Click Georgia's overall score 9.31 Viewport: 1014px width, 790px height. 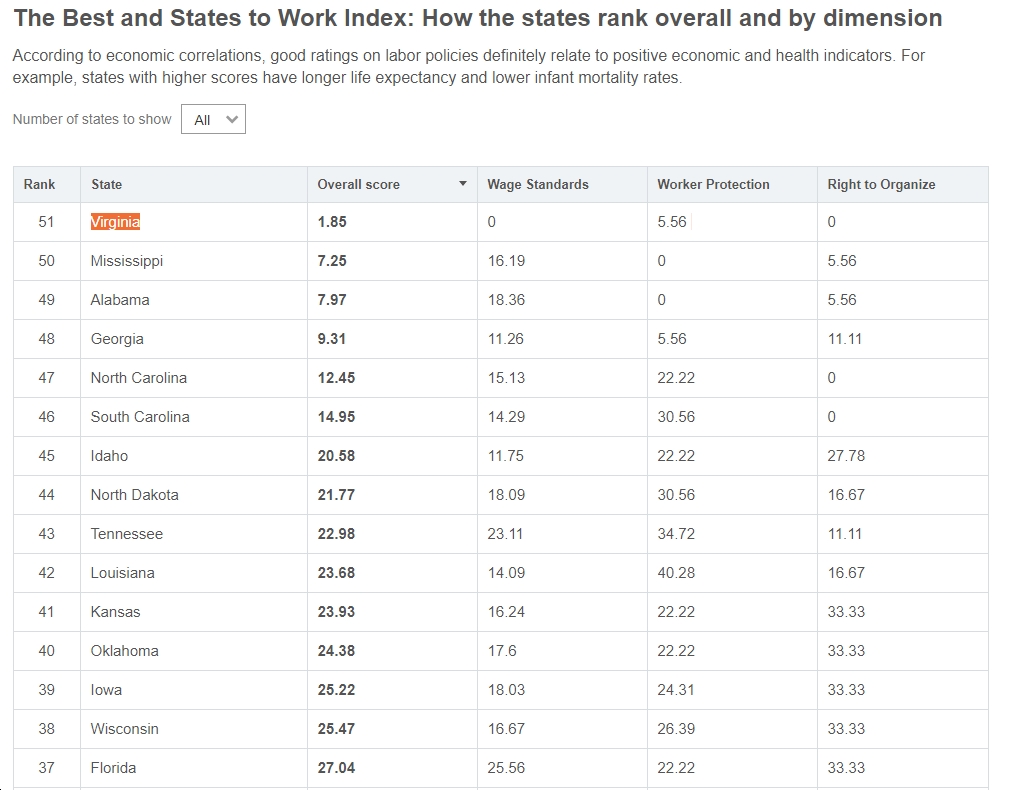(332, 339)
